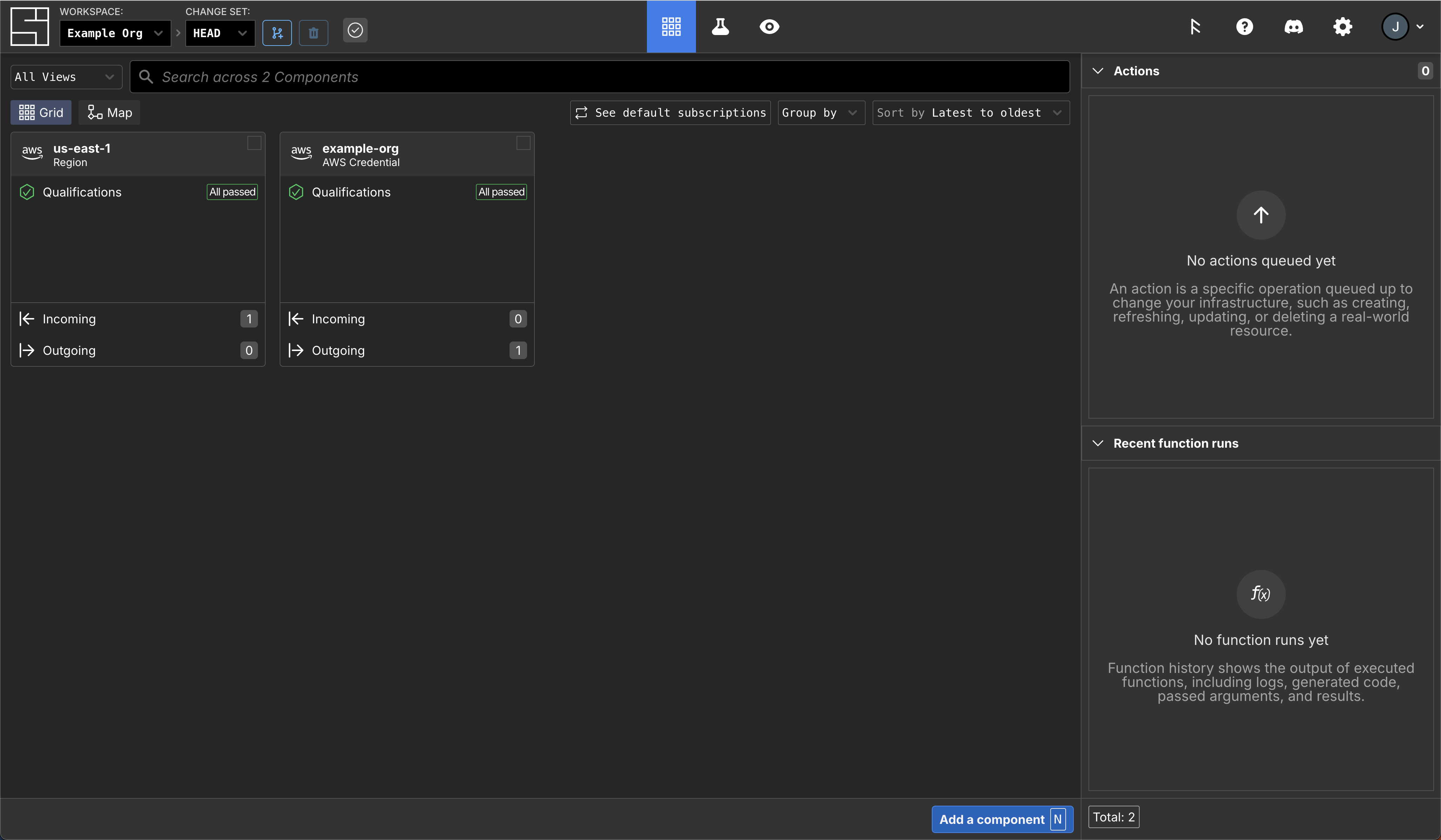Click the us-east-1 component title
The width and height of the screenshot is (1441, 840).
(82, 148)
